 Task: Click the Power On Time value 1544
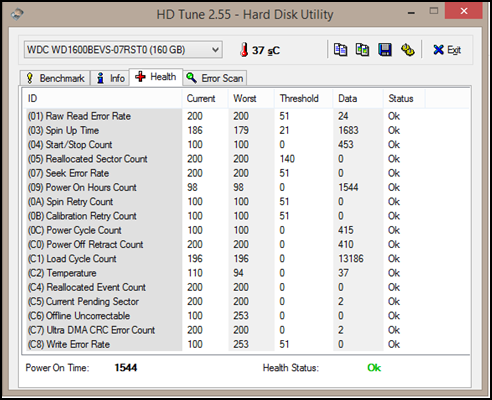pyautogui.click(x=126, y=368)
